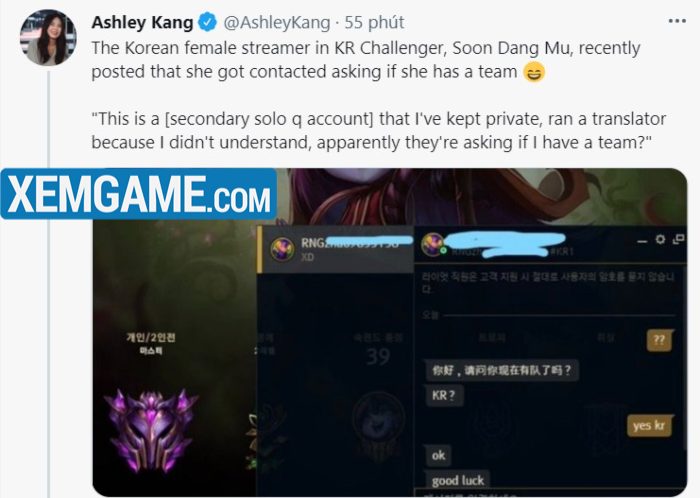Viewport: 700px width, 498px height.
Task: Click the '??' sent message bubble
Action: click(659, 340)
